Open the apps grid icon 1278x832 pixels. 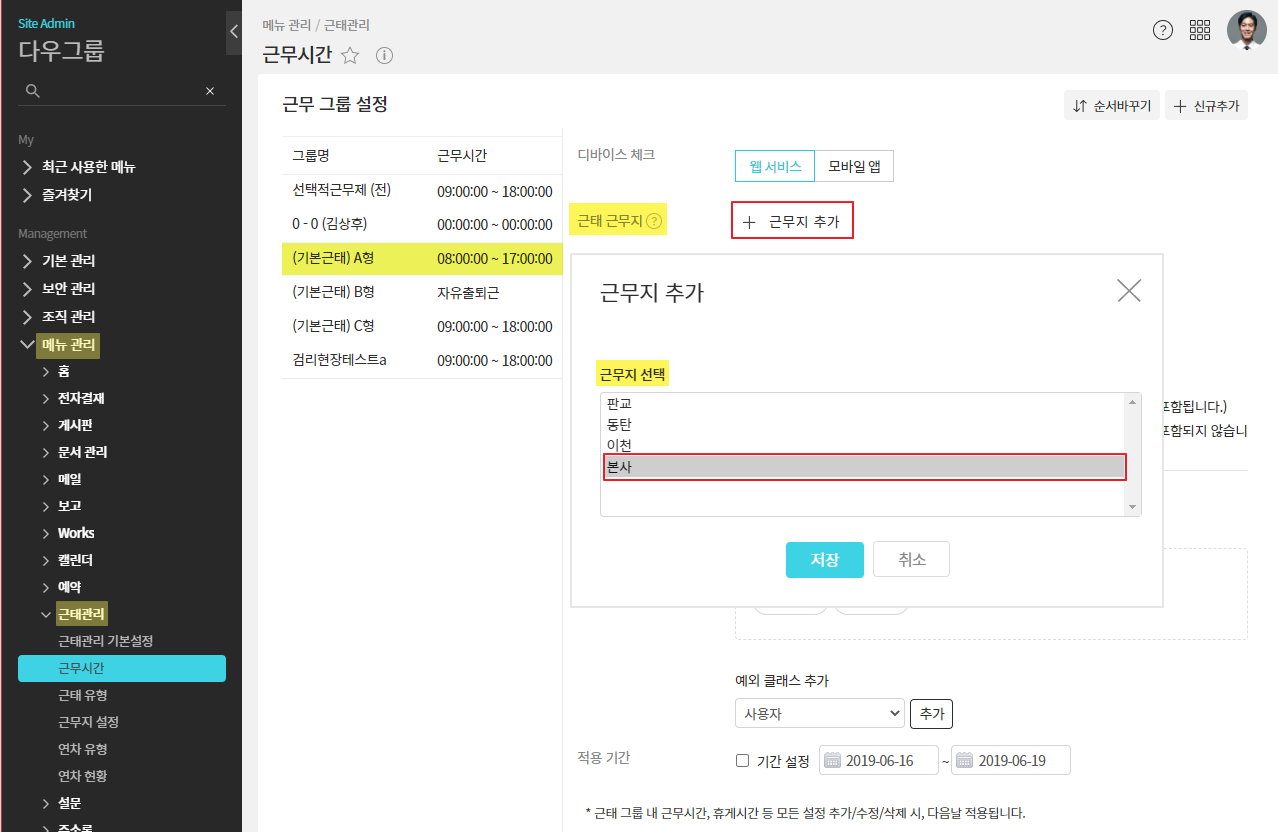pyautogui.click(x=1200, y=30)
